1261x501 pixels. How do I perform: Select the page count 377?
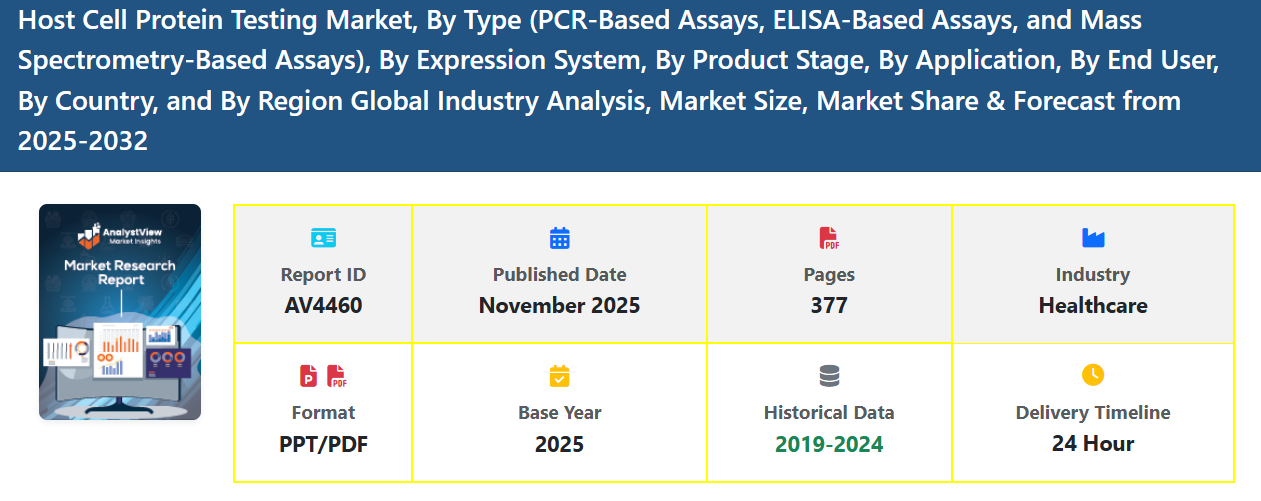[829, 306]
